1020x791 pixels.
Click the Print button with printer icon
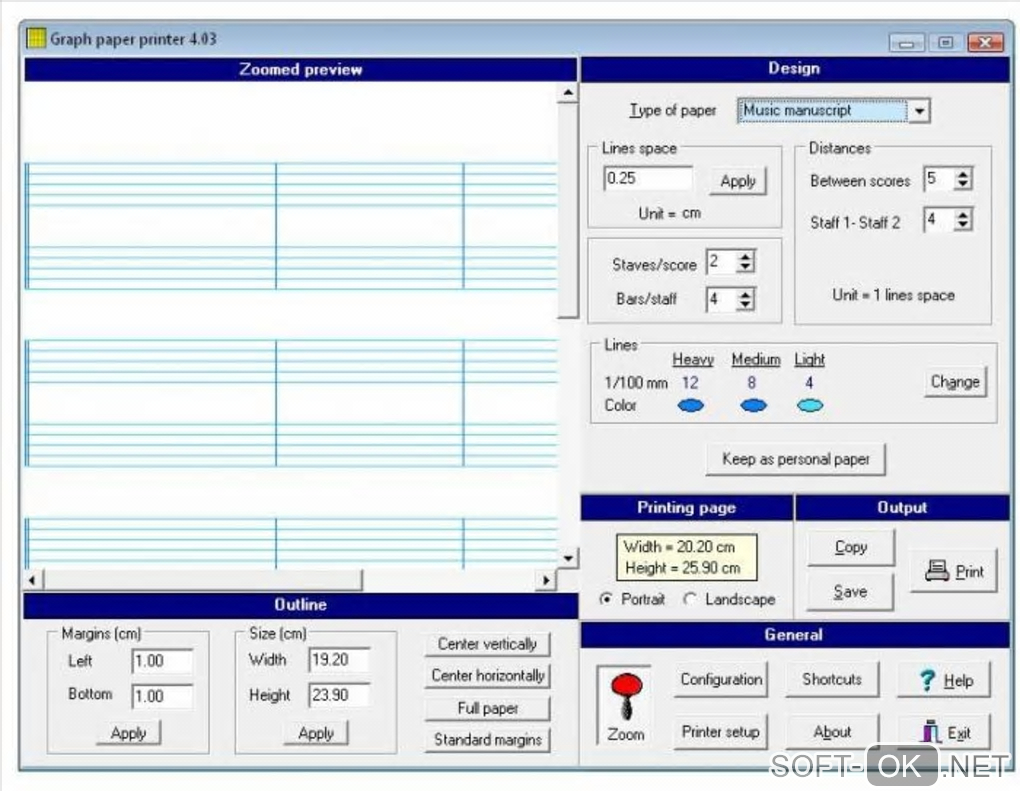point(954,571)
